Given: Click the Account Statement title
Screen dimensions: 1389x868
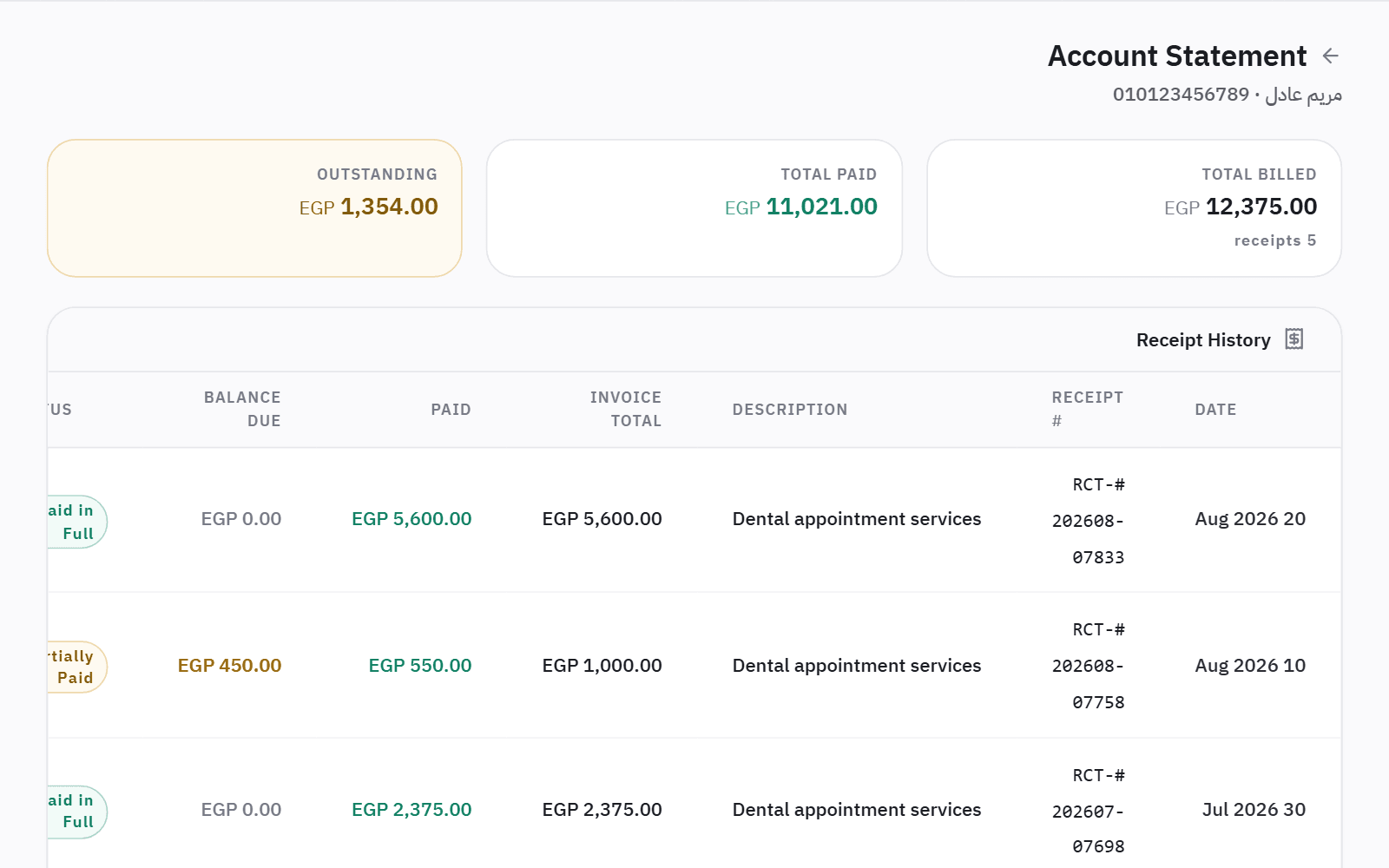Looking at the screenshot, I should [x=1177, y=56].
